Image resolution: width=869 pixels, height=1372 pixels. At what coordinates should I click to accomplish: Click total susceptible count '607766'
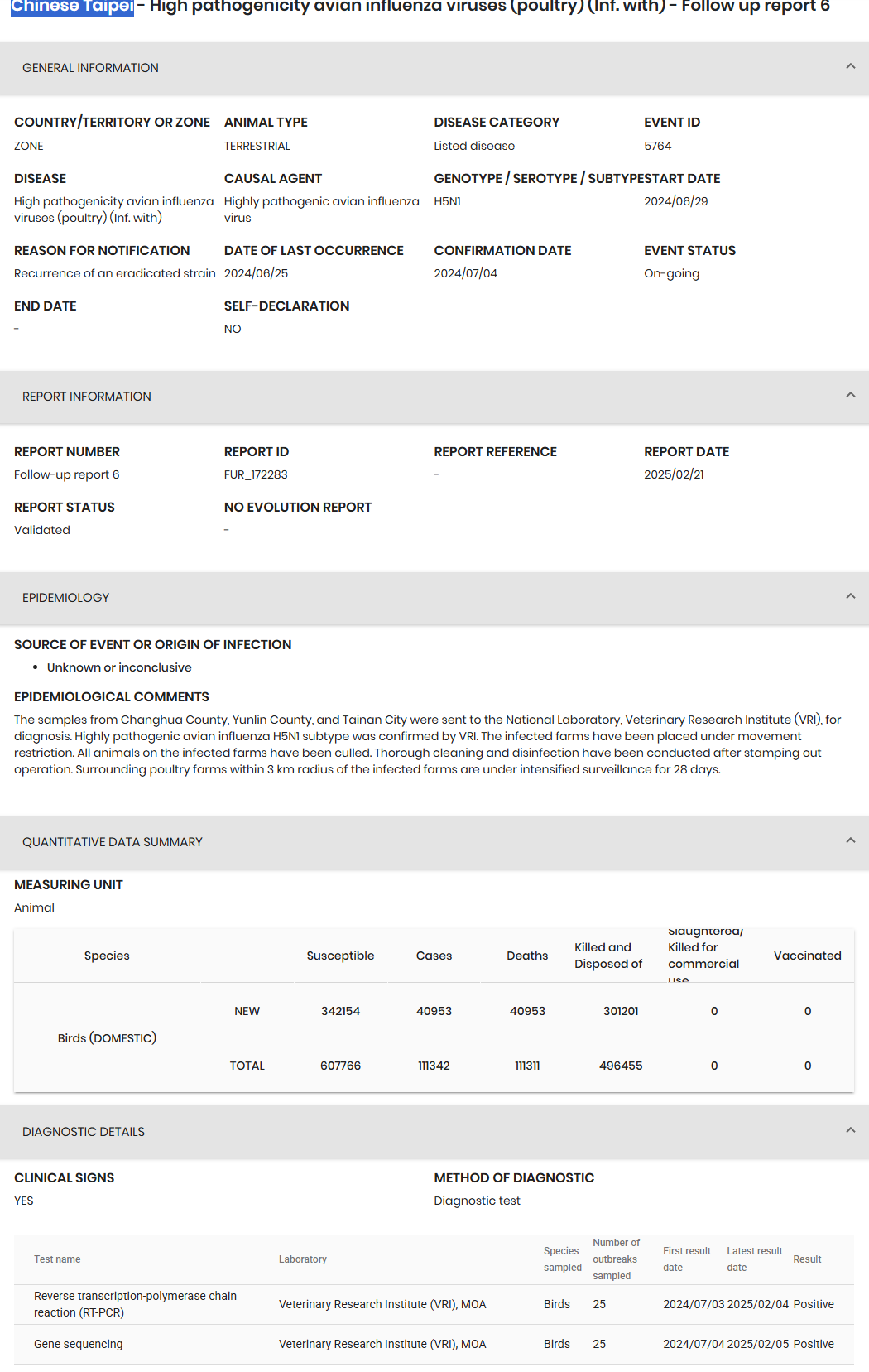(341, 1066)
